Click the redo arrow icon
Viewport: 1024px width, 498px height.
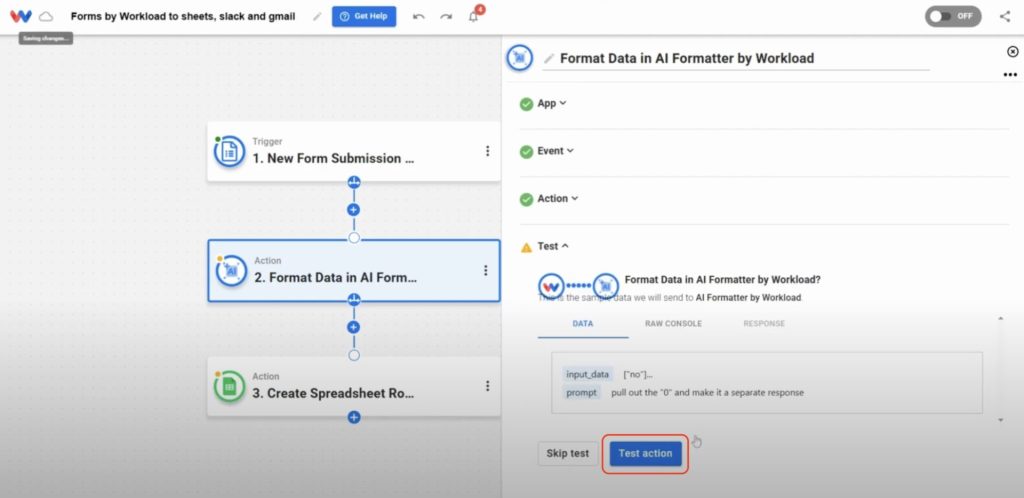446,17
